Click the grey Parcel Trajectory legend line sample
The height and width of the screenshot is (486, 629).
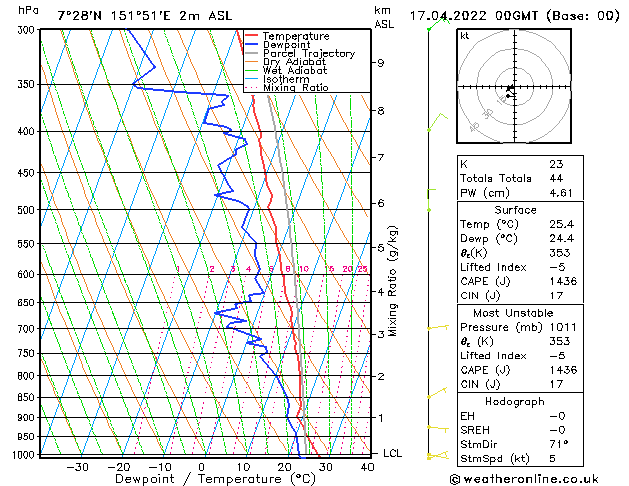(252, 53)
